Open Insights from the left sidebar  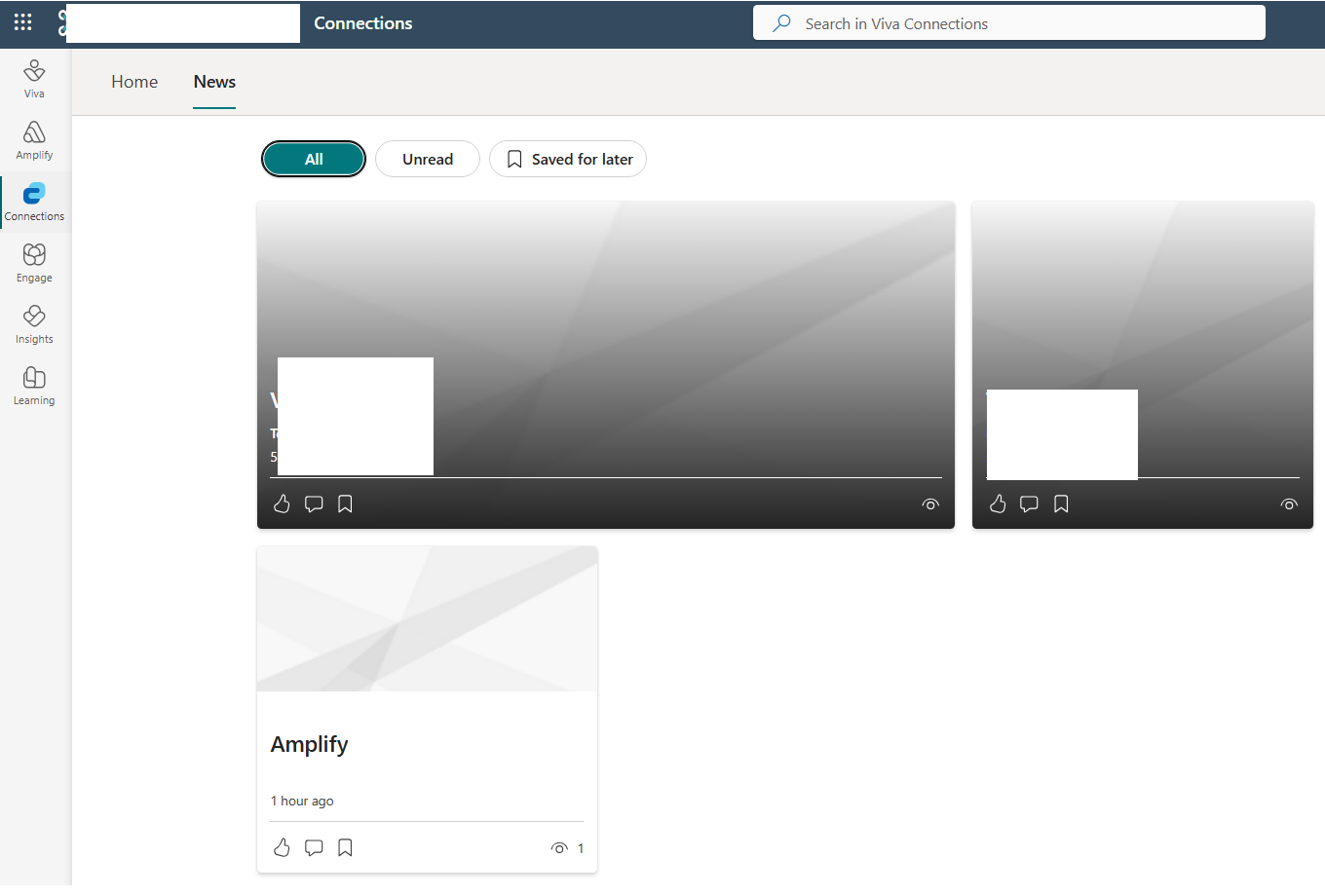34,324
